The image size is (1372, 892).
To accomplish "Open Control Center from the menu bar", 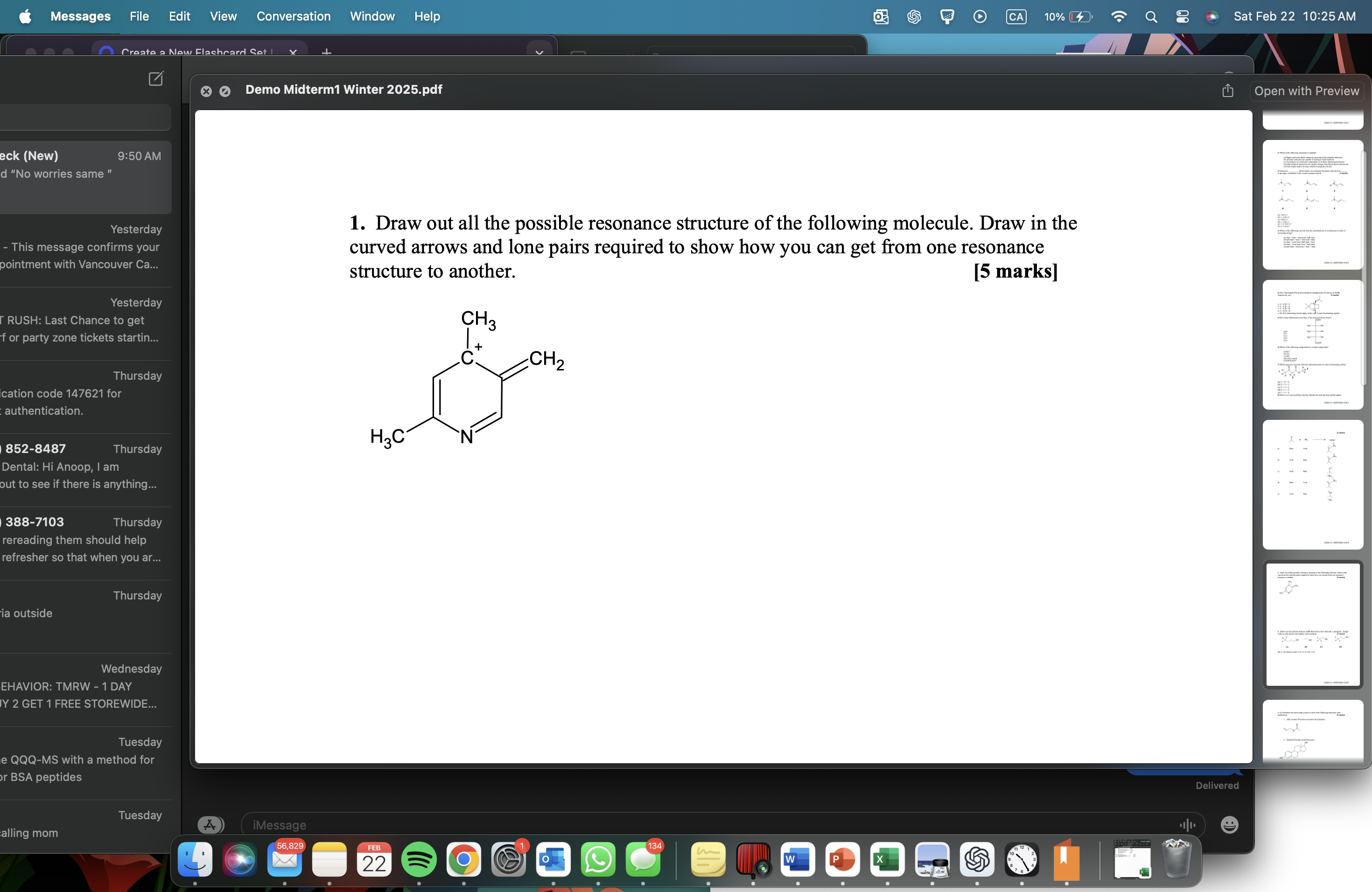I will [x=1183, y=17].
